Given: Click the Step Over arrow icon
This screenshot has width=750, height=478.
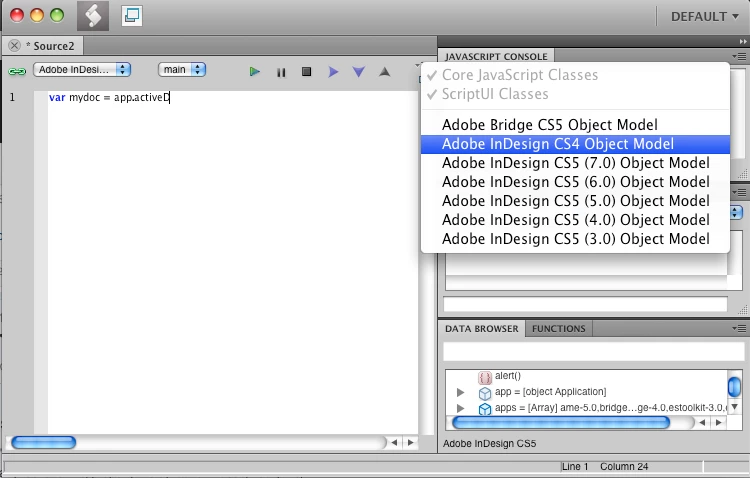Looking at the screenshot, I should (333, 72).
